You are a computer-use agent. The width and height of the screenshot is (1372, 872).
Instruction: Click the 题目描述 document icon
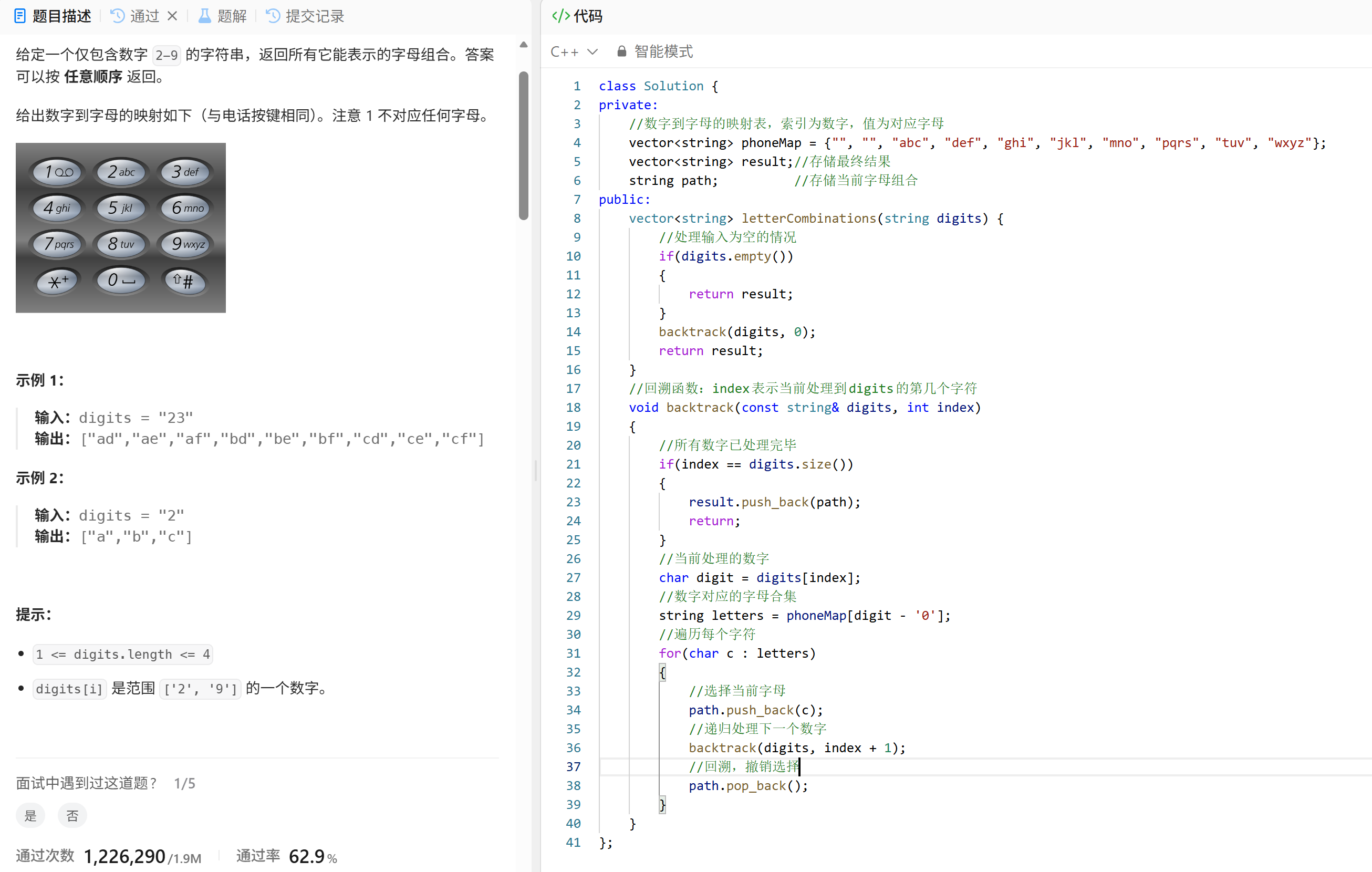click(20, 16)
